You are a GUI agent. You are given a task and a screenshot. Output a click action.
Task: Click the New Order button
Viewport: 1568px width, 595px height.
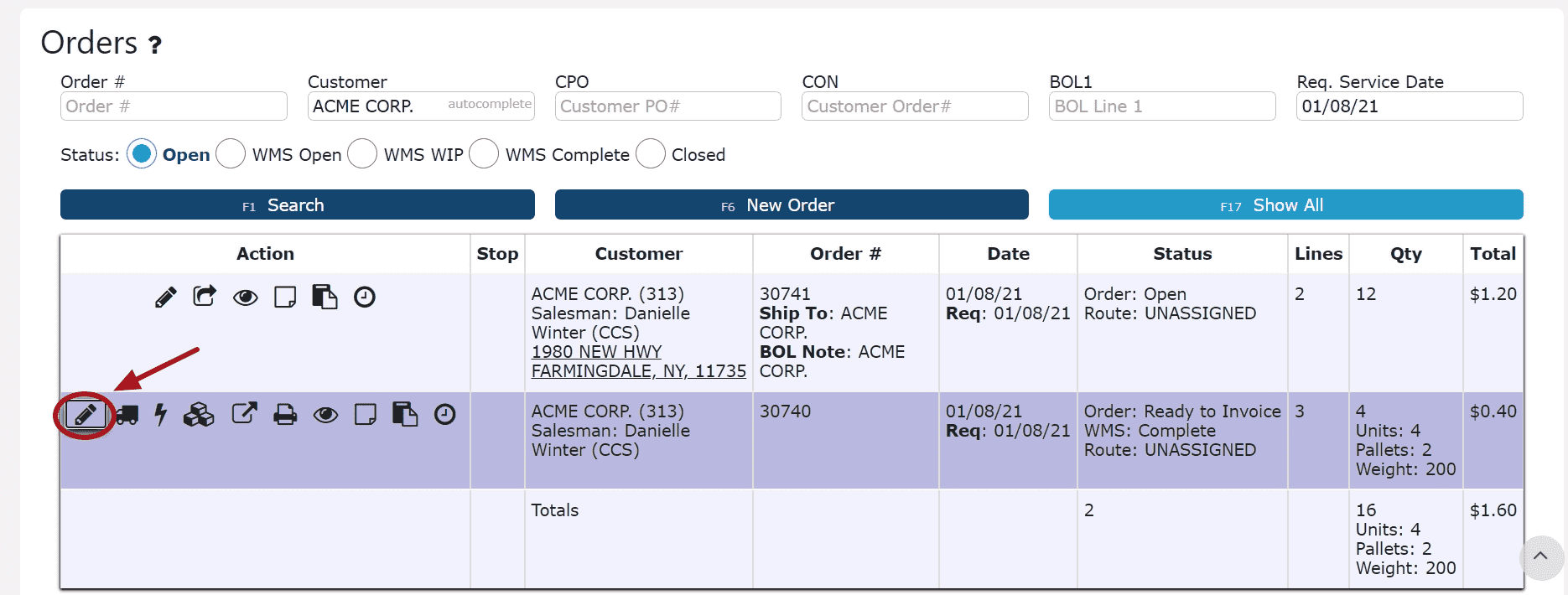coord(792,205)
